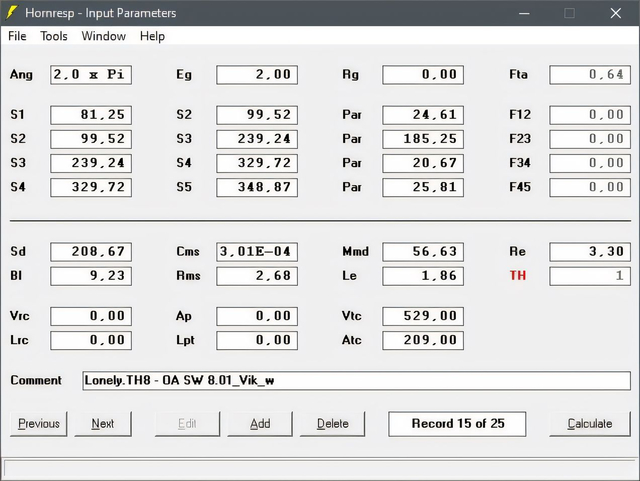
Task: Select the S4 field in the third horn row
Action: pyautogui.click(x=257, y=163)
